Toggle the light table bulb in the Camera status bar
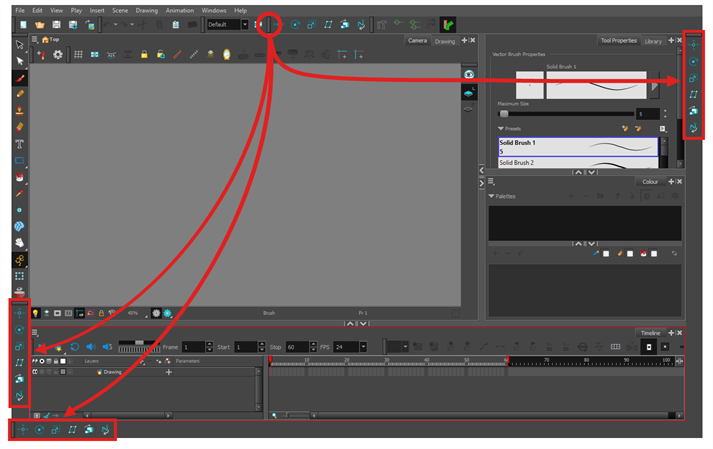Image resolution: width=713 pixels, height=449 pixels. pos(35,313)
